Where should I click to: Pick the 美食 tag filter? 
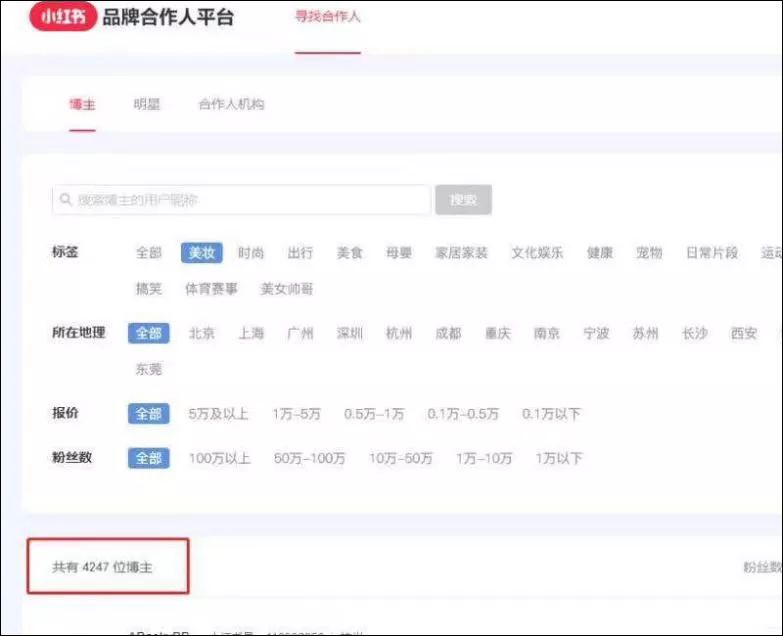(350, 253)
